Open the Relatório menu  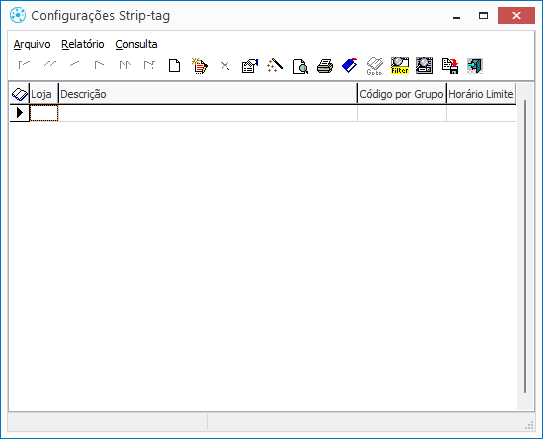(x=83, y=44)
